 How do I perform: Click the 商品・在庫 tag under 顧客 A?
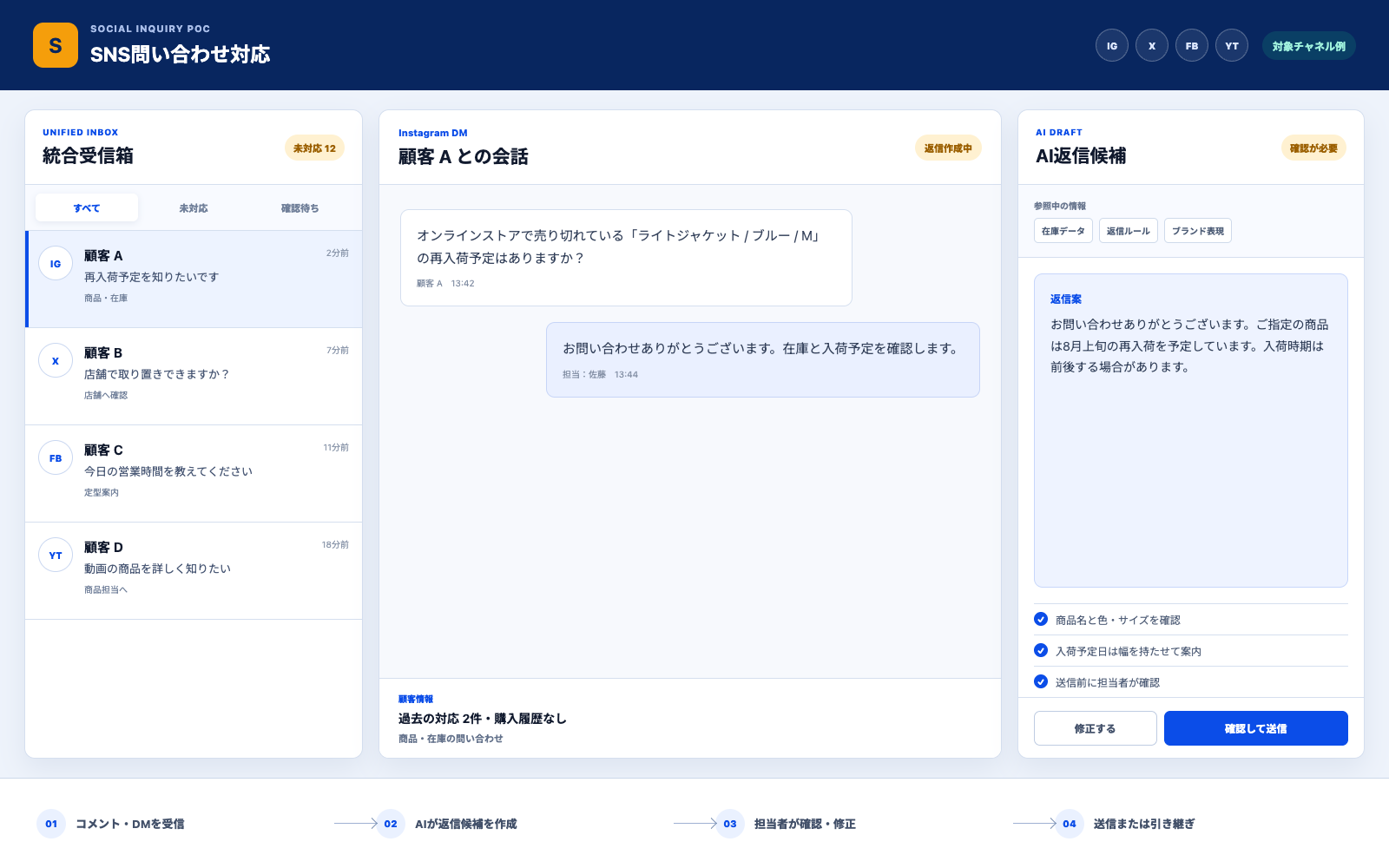click(x=106, y=298)
